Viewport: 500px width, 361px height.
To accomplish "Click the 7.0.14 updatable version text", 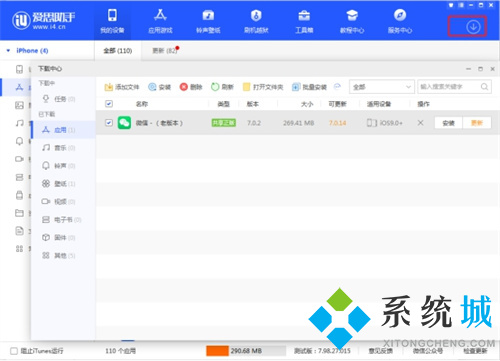I will click(x=337, y=123).
